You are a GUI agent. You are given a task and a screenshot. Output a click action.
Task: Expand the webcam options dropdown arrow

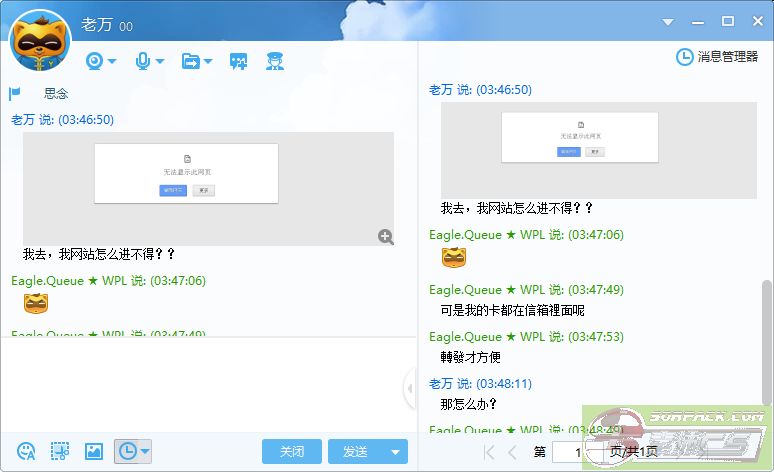[x=112, y=61]
